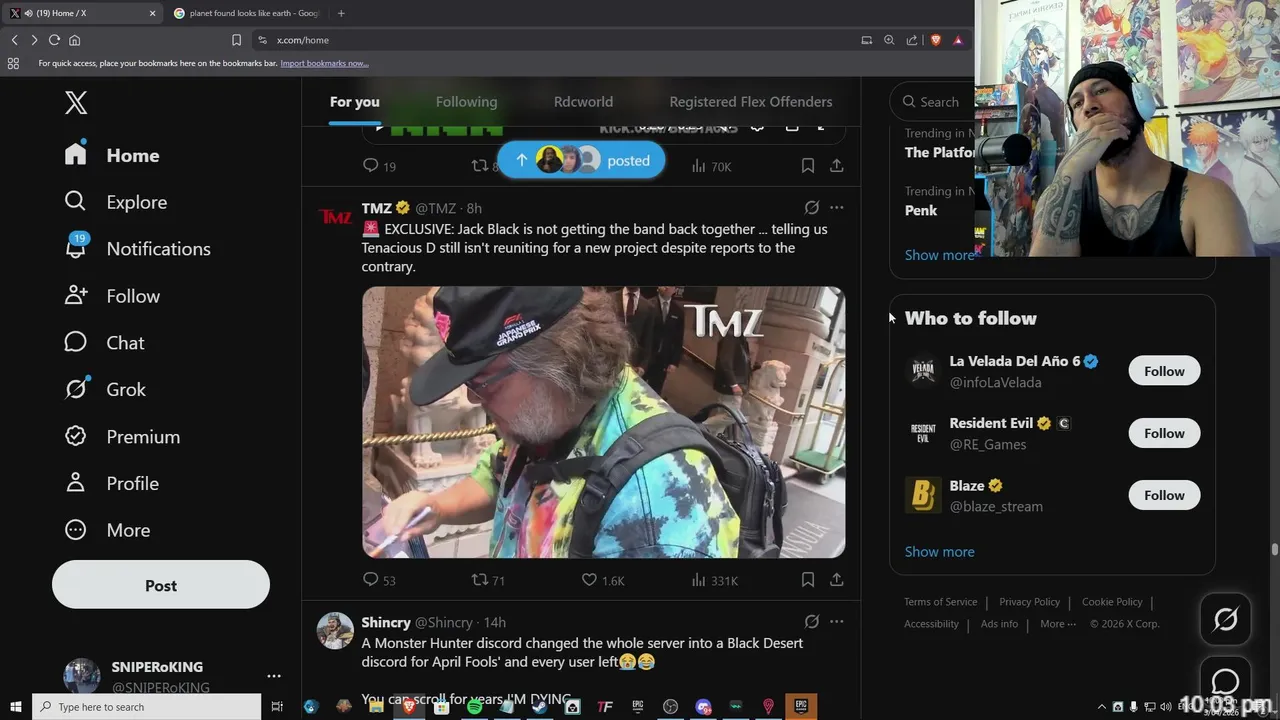
Task: Click the Post button
Action: pos(161,585)
